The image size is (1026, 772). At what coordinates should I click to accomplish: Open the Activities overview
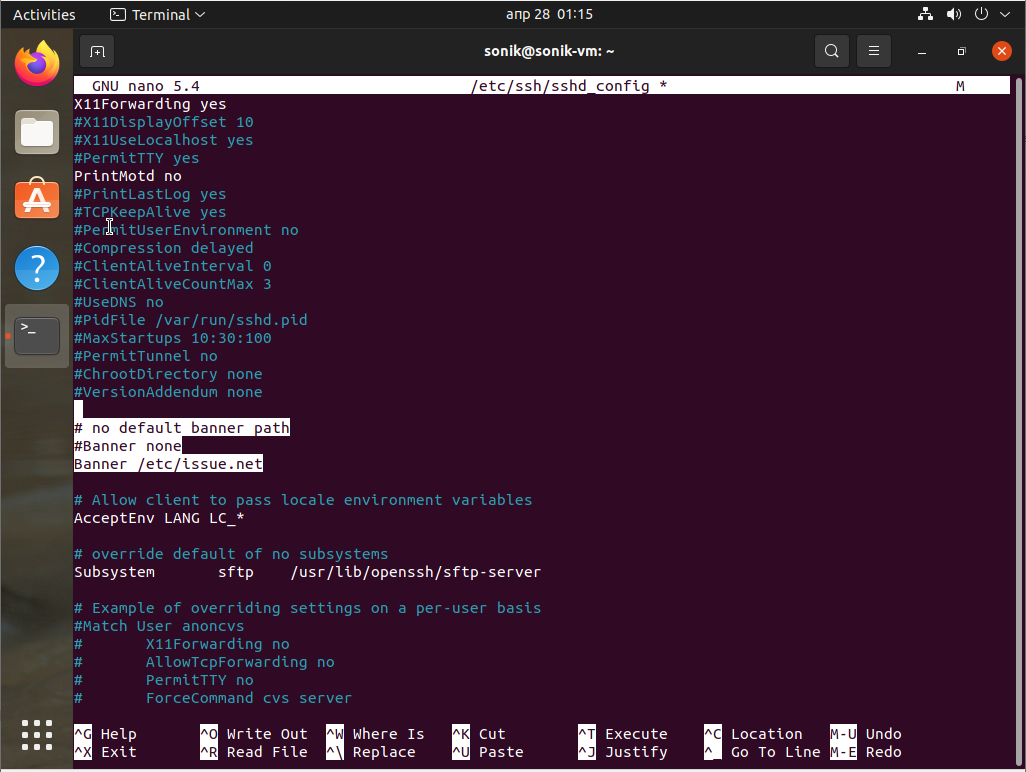tap(44, 15)
